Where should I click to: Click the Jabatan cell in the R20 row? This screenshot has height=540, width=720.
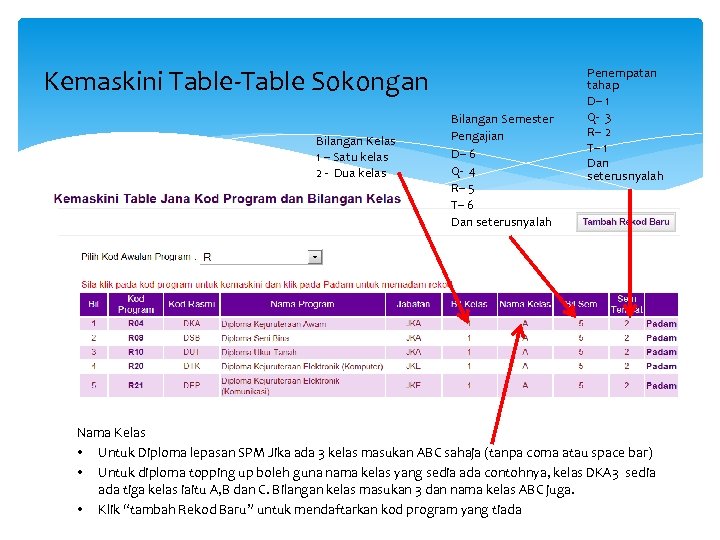tap(413, 366)
